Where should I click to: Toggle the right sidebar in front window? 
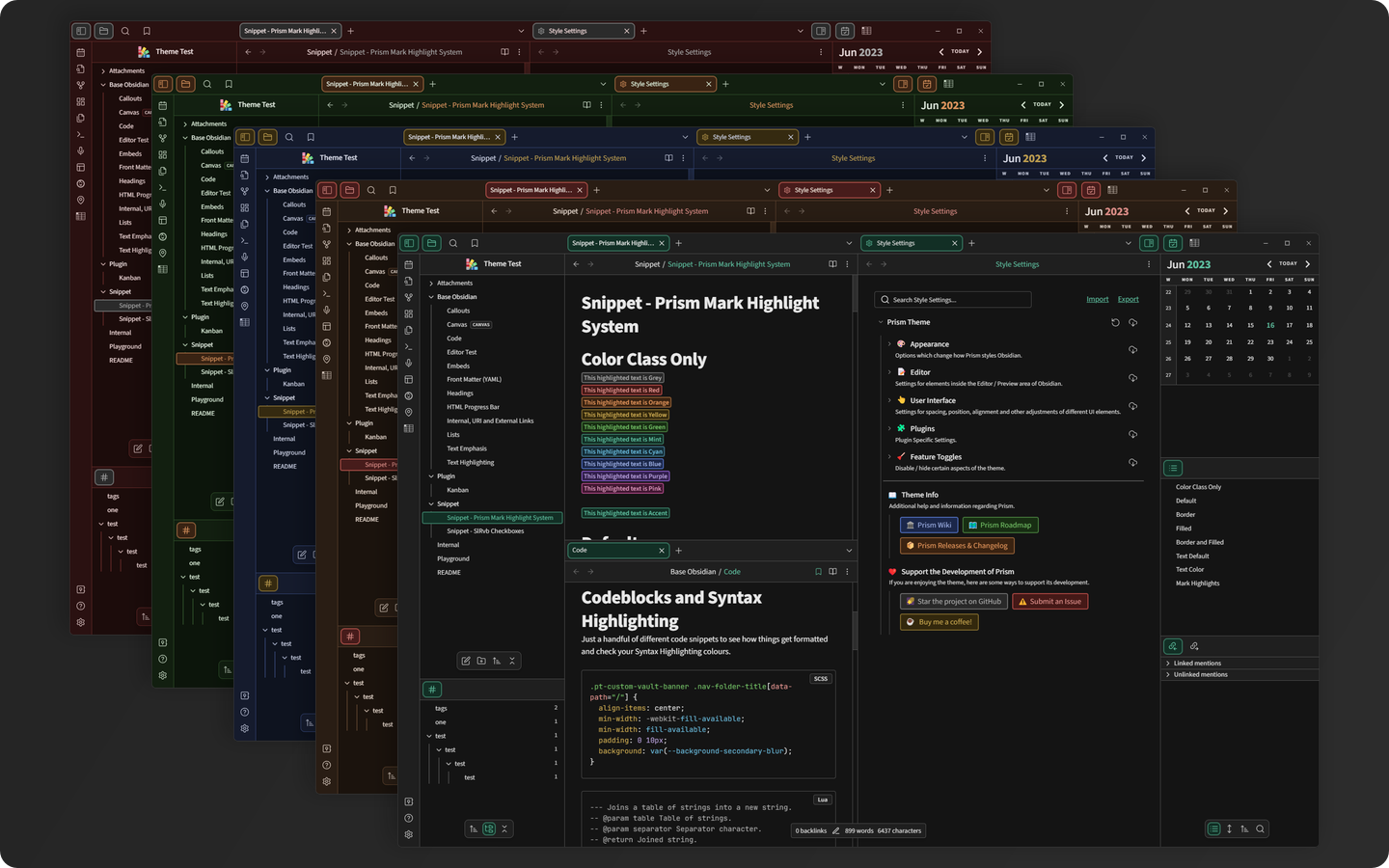pyautogui.click(x=1149, y=243)
